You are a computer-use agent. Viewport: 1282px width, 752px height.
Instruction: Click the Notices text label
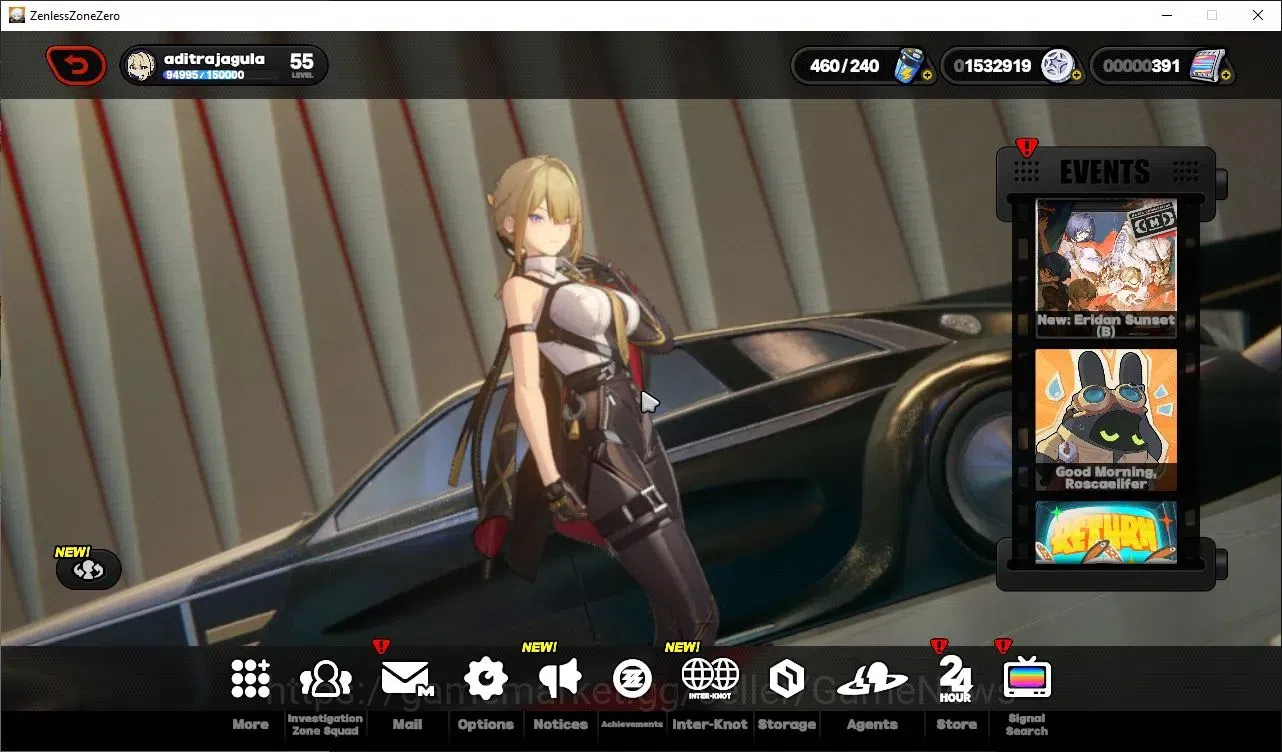[560, 725]
